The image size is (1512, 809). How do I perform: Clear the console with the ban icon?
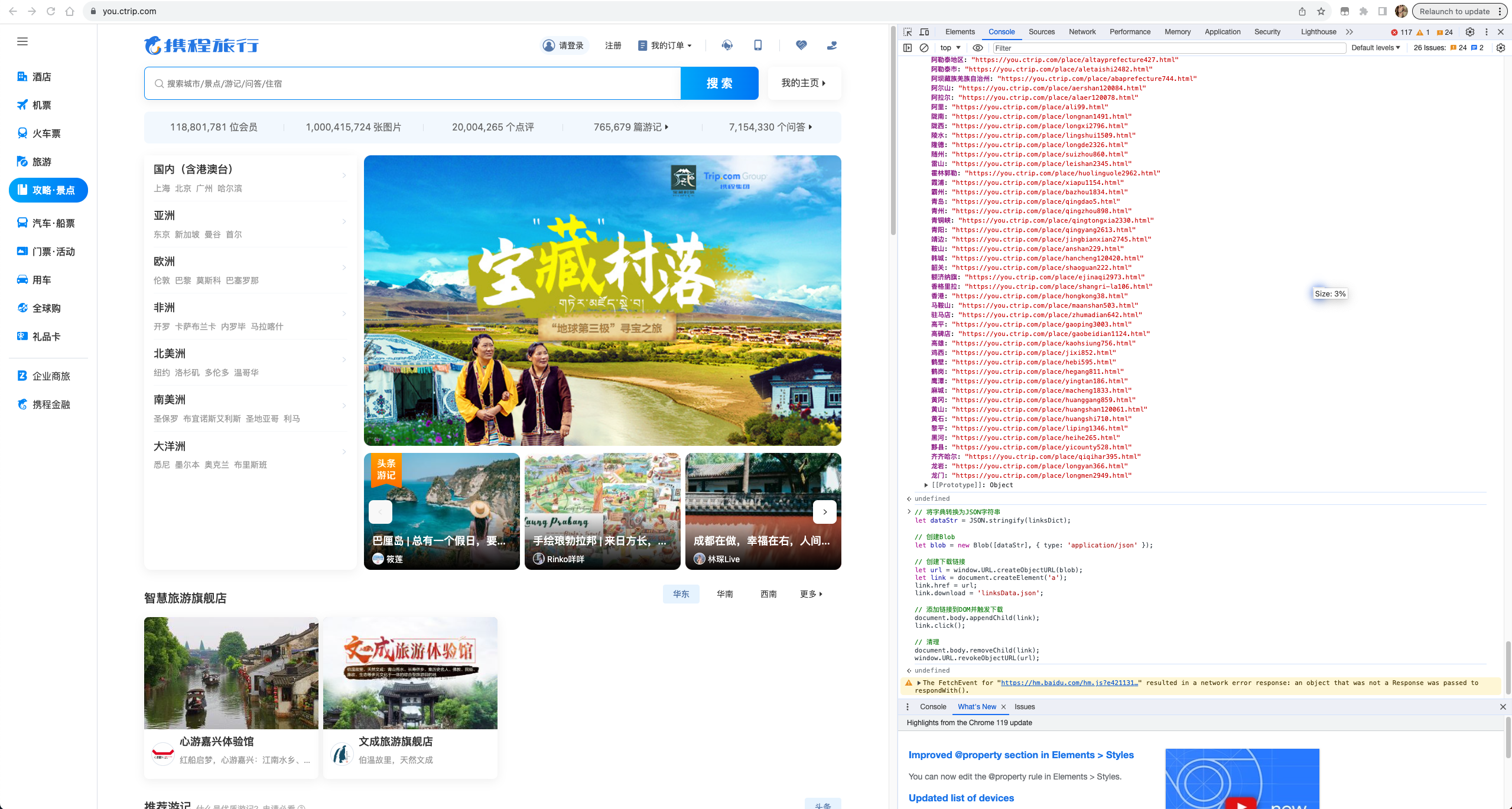(x=924, y=48)
